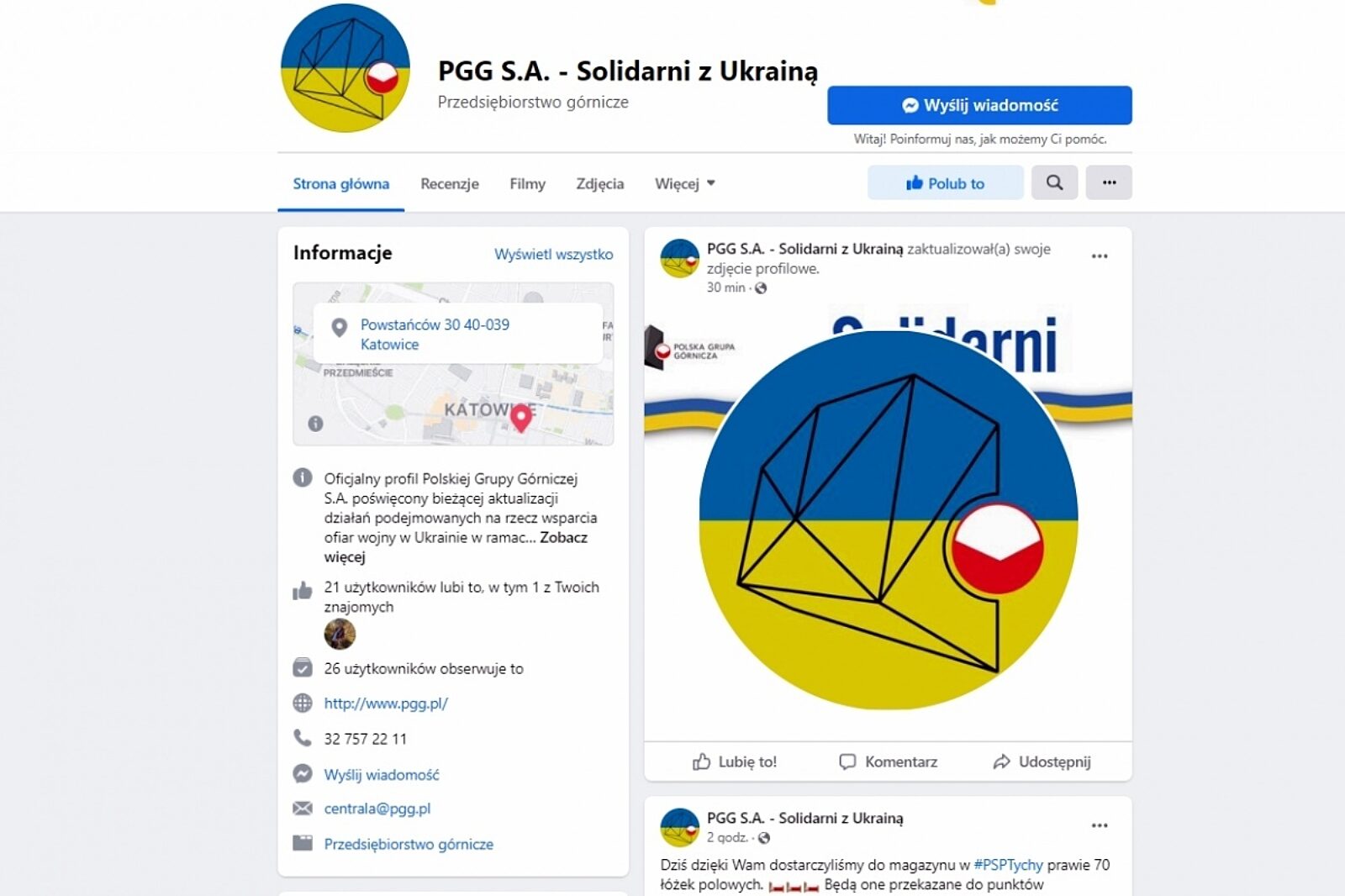1345x896 pixels.
Task: Share post with Udostępnij button
Action: pyautogui.click(x=1042, y=762)
